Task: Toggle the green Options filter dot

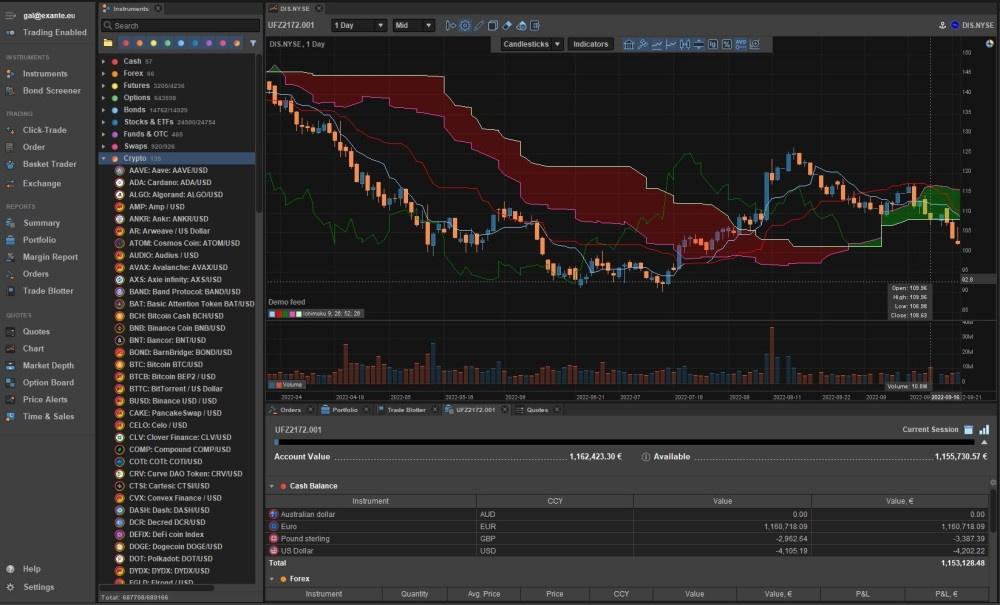Action: tap(167, 43)
